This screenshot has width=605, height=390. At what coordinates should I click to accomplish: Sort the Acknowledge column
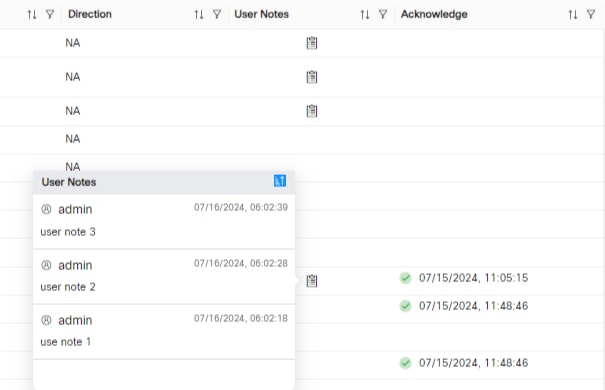(573, 15)
